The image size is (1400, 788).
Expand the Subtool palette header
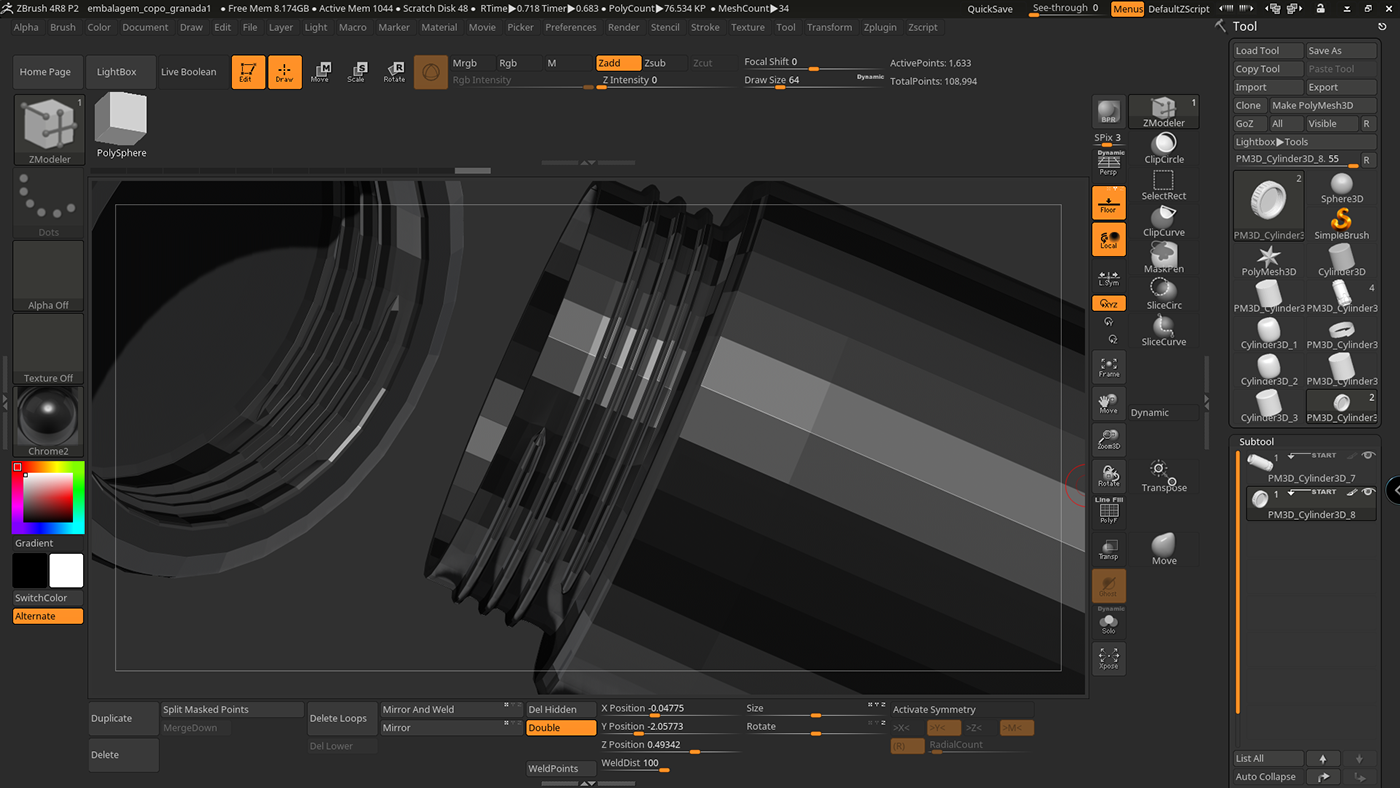pyautogui.click(x=1257, y=442)
